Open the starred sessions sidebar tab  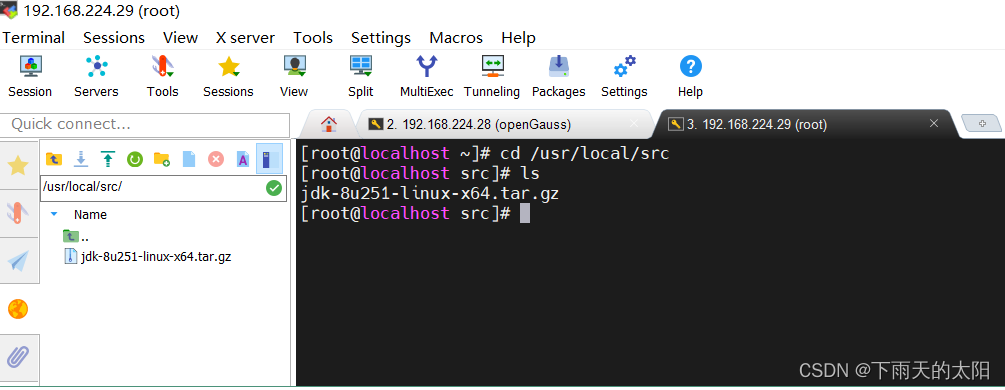tap(18, 165)
